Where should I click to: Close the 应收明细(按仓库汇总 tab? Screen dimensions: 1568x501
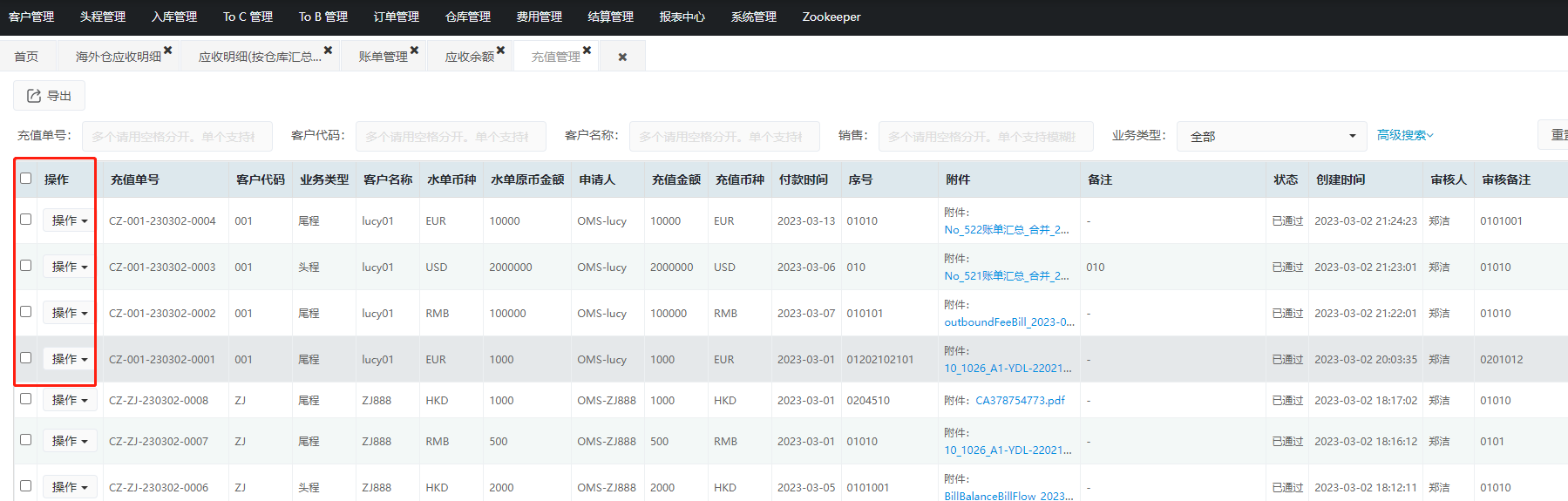(x=328, y=51)
